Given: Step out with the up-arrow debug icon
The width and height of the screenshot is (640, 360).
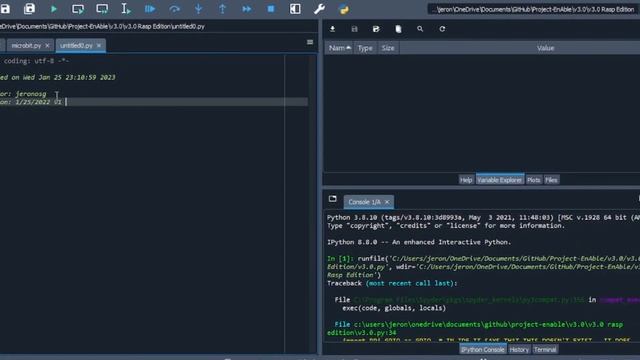Looking at the screenshot, I should pos(222,9).
